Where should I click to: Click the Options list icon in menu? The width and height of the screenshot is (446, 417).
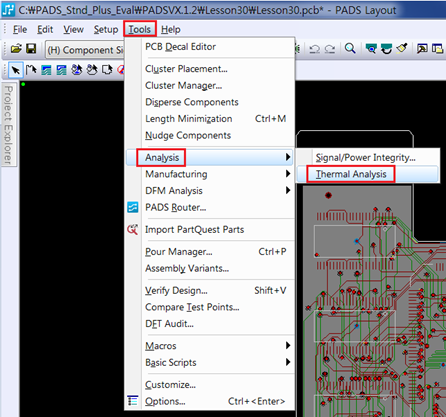pos(133,401)
